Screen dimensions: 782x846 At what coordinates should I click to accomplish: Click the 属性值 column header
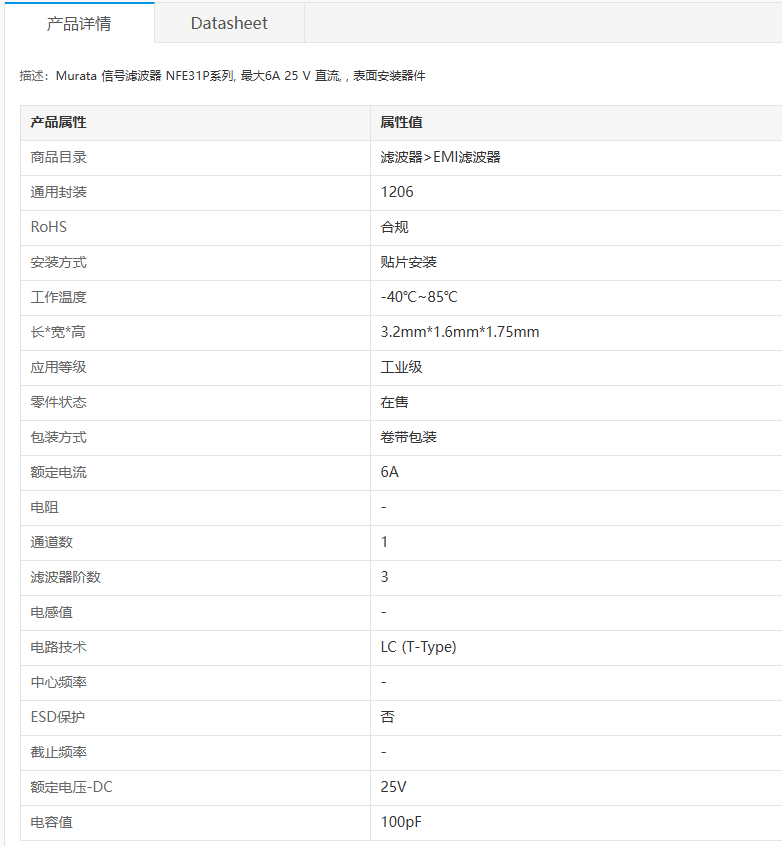pos(401,122)
